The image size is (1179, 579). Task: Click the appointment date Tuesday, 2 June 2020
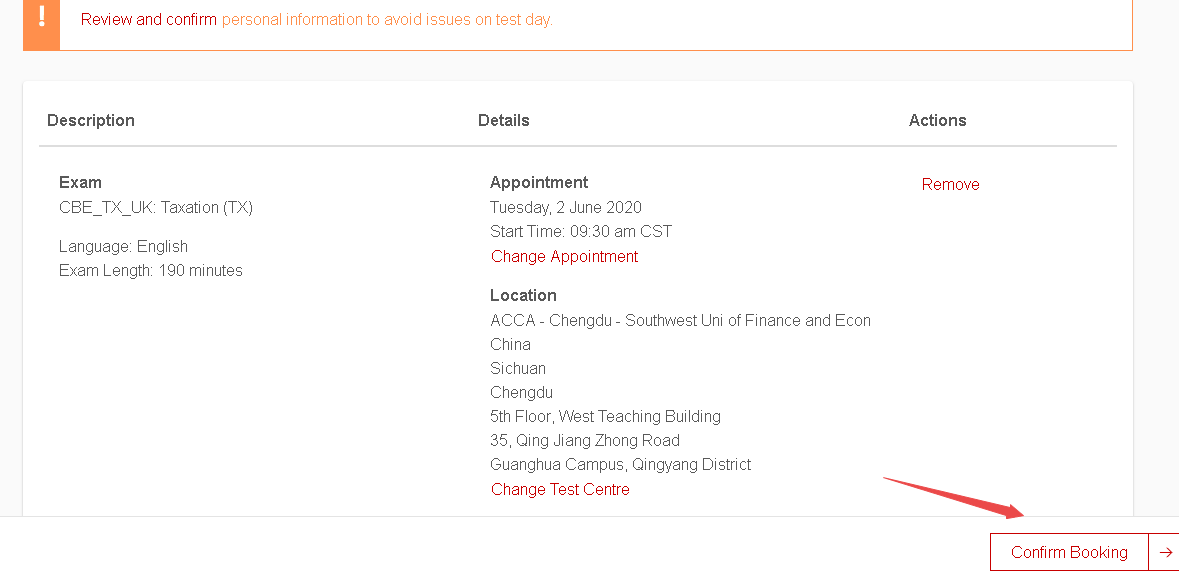[566, 207]
